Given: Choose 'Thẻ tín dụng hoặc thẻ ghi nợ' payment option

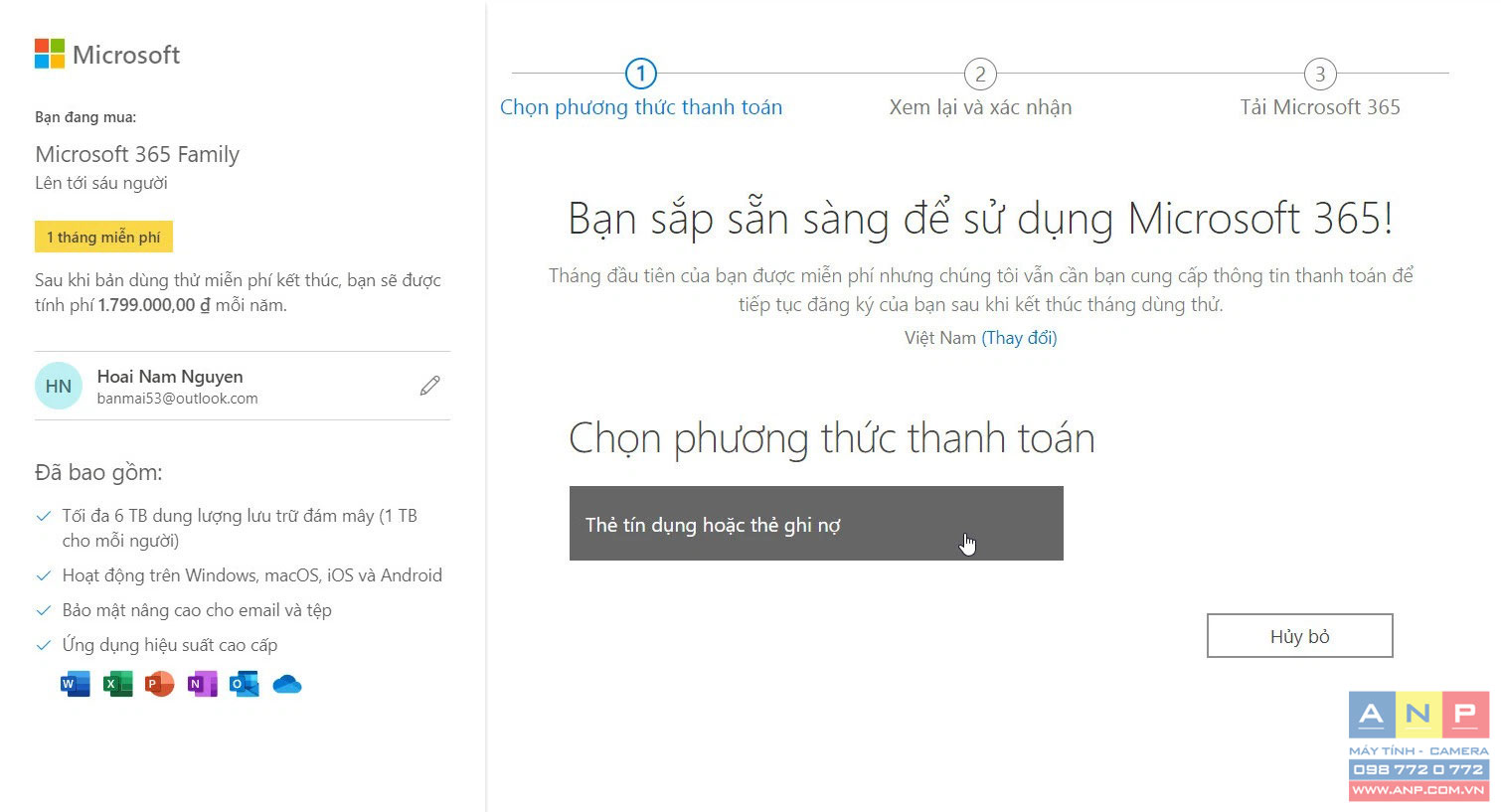Looking at the screenshot, I should [x=816, y=524].
